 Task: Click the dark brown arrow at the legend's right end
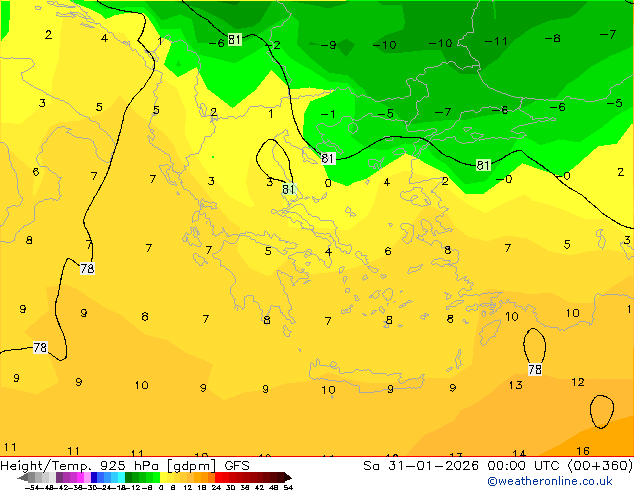click(x=288, y=477)
